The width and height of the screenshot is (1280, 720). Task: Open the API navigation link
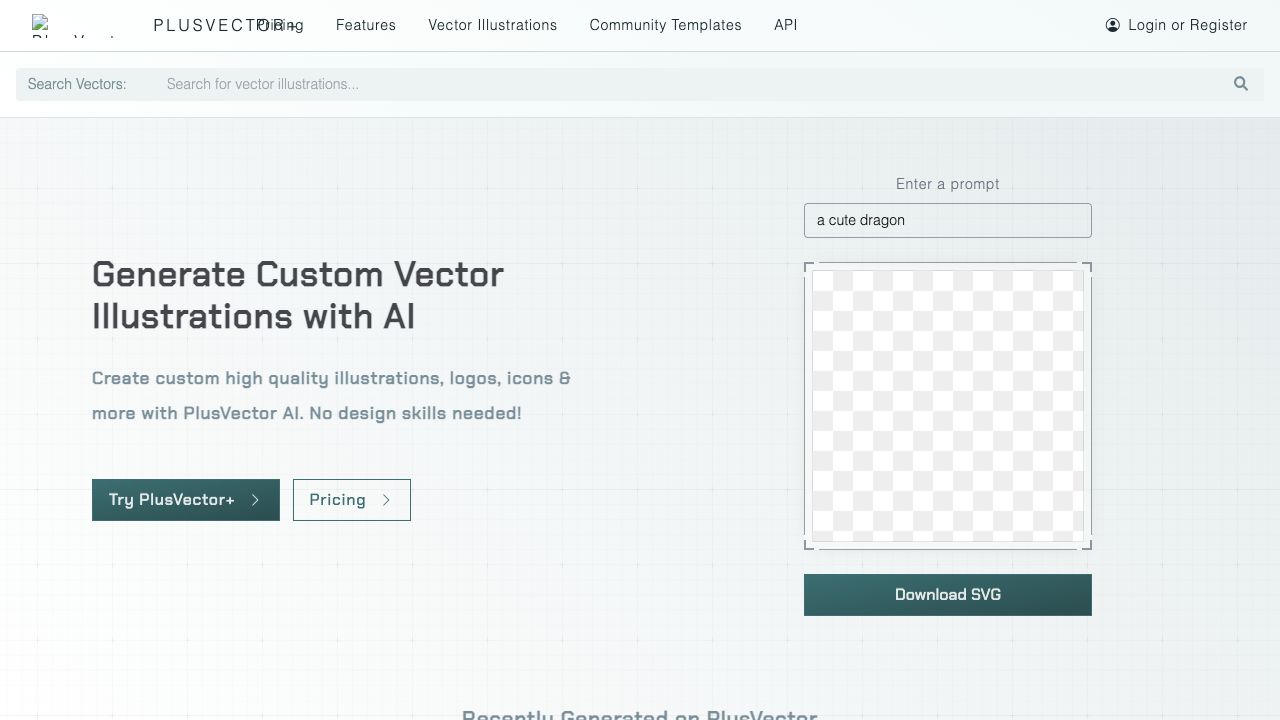click(x=785, y=25)
